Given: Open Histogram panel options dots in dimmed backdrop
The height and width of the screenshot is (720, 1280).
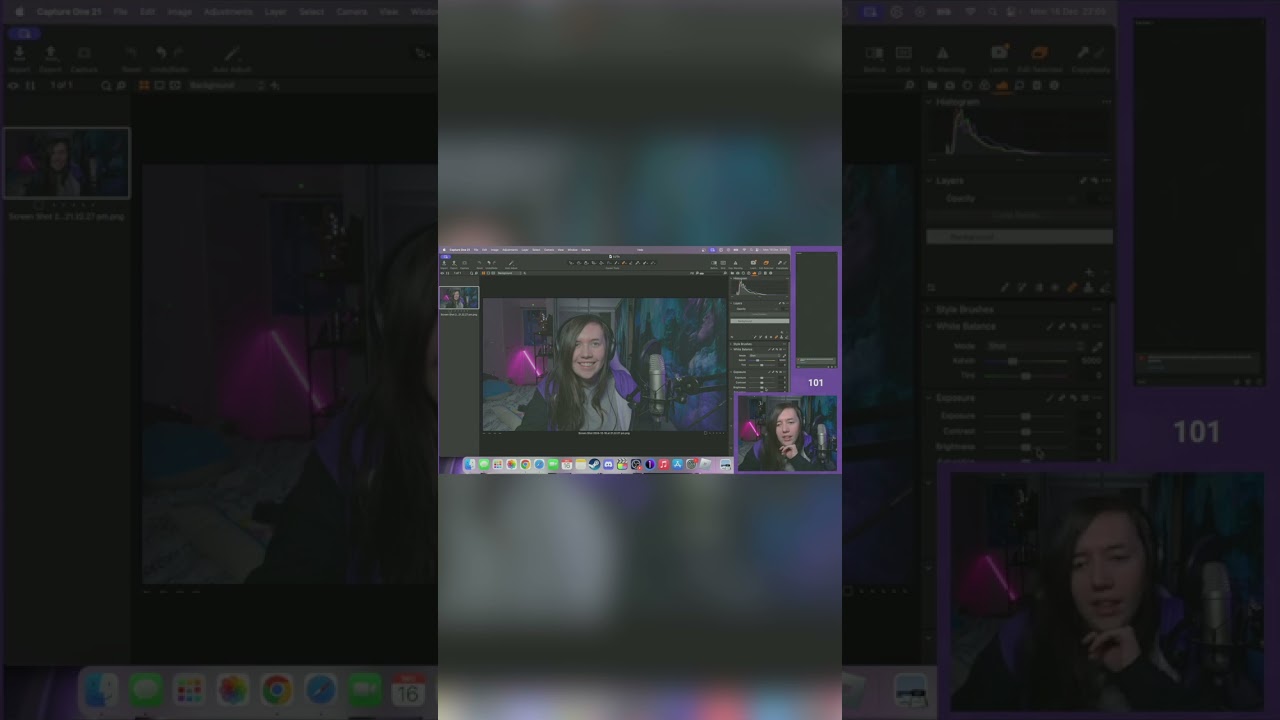Looking at the screenshot, I should (x=1106, y=103).
